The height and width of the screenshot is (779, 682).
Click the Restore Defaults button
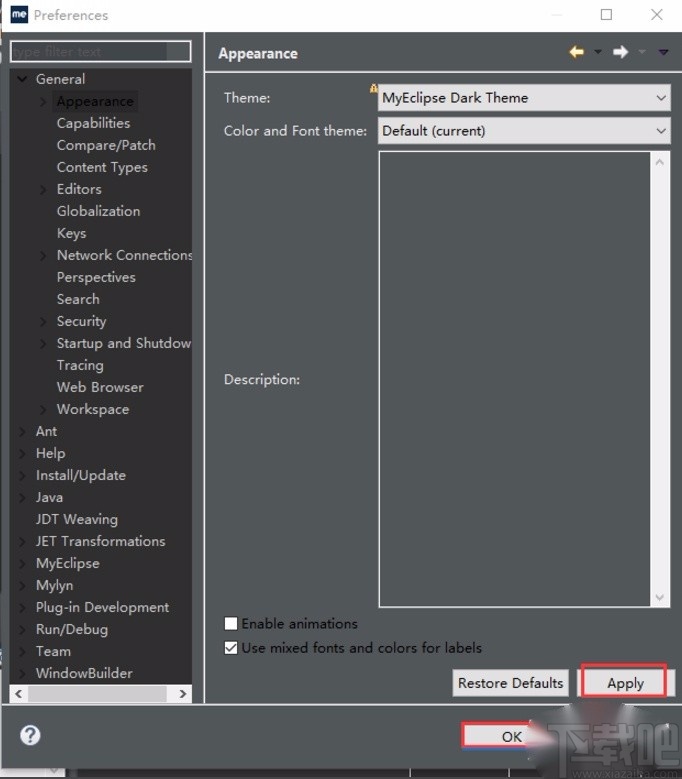pyautogui.click(x=510, y=683)
